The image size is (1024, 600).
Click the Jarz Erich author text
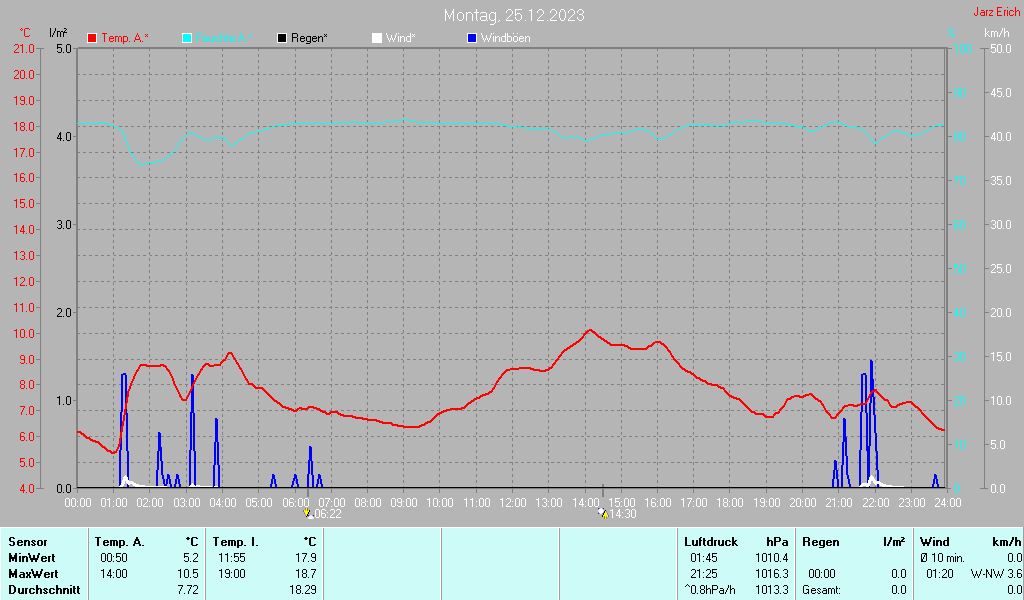(x=997, y=12)
